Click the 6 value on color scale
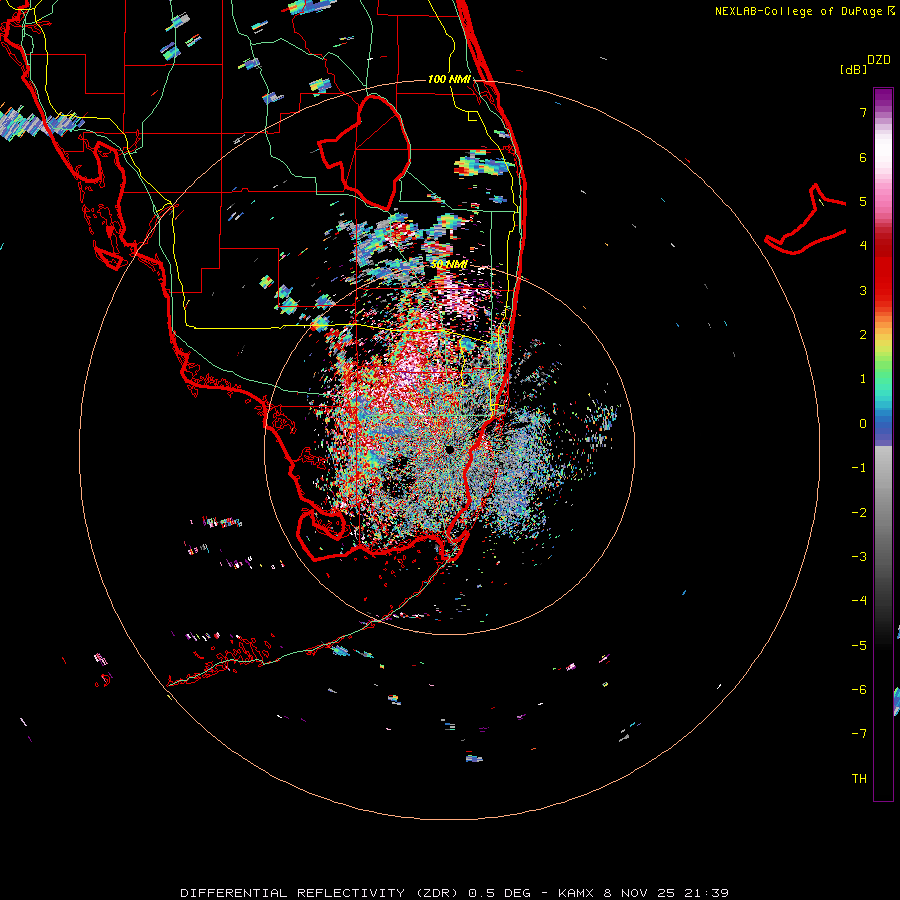The width and height of the screenshot is (900, 900). (x=863, y=157)
